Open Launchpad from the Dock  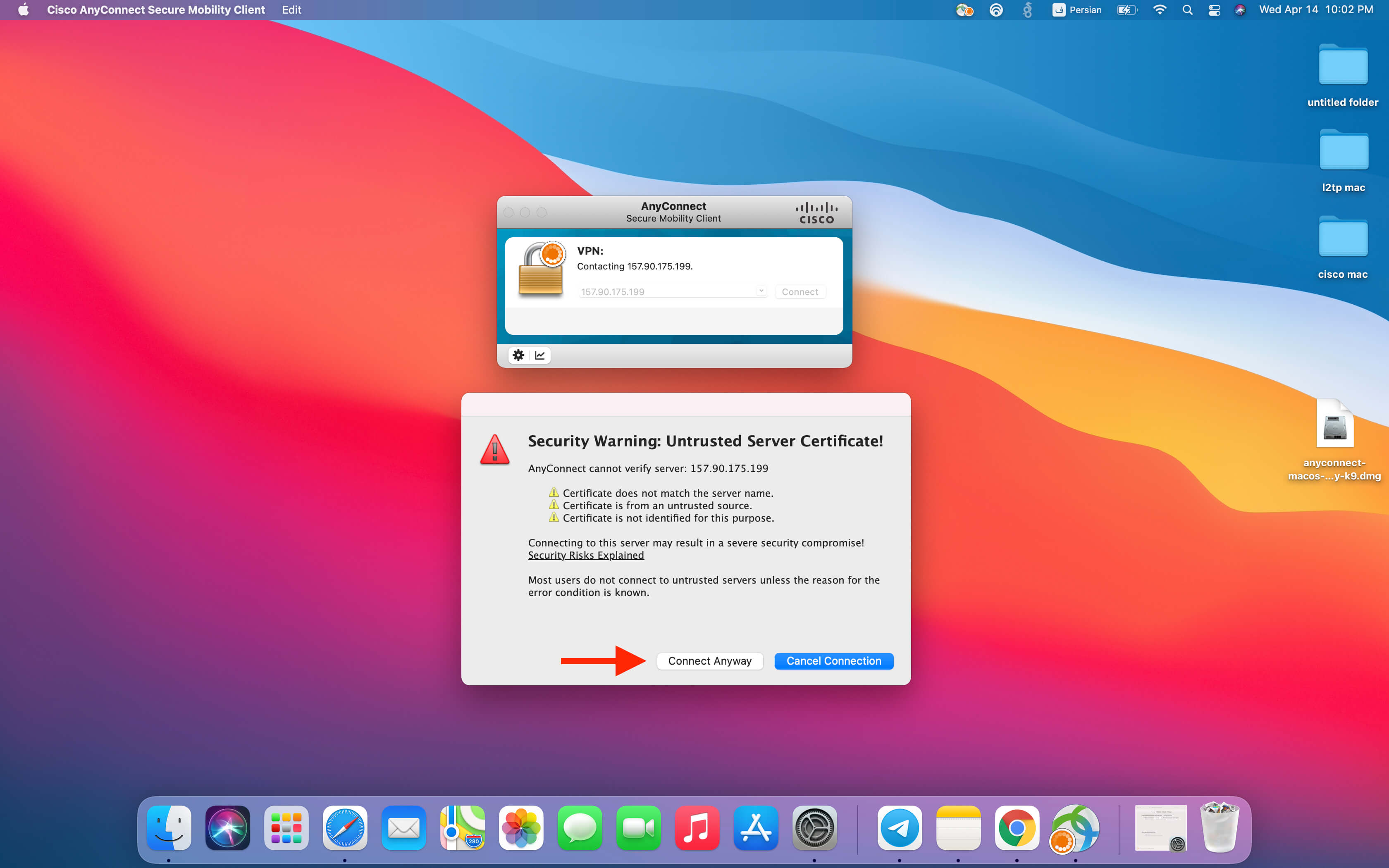click(x=286, y=828)
